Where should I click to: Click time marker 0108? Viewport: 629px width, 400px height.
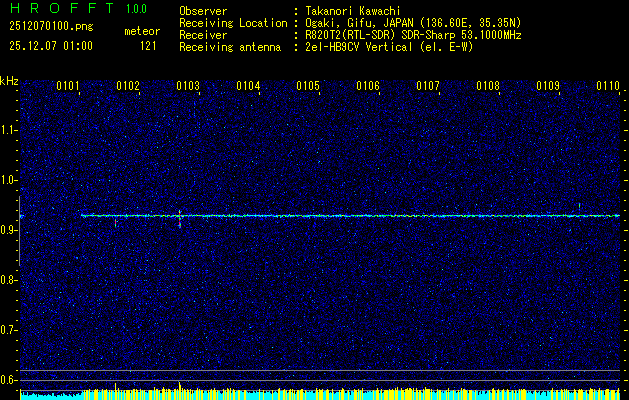pos(488,85)
